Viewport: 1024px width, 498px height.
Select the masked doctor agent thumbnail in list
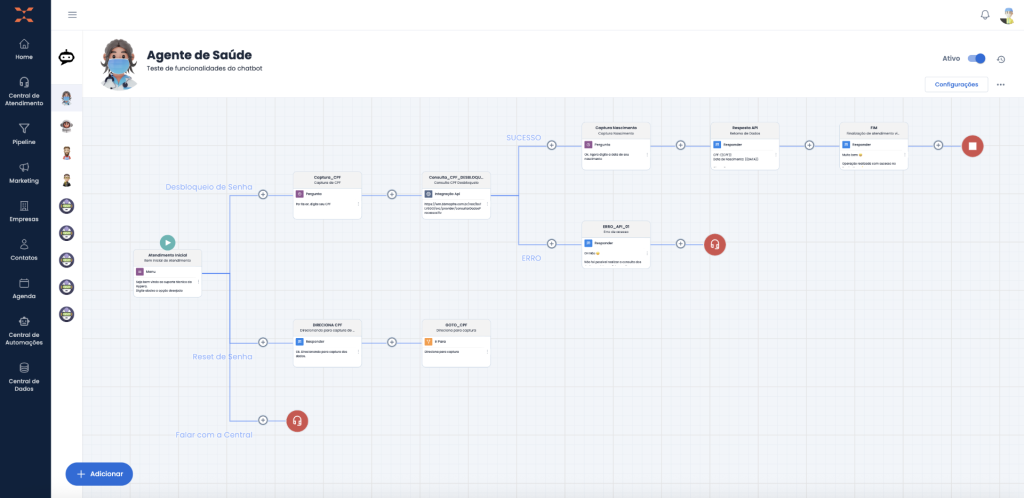[x=67, y=97]
